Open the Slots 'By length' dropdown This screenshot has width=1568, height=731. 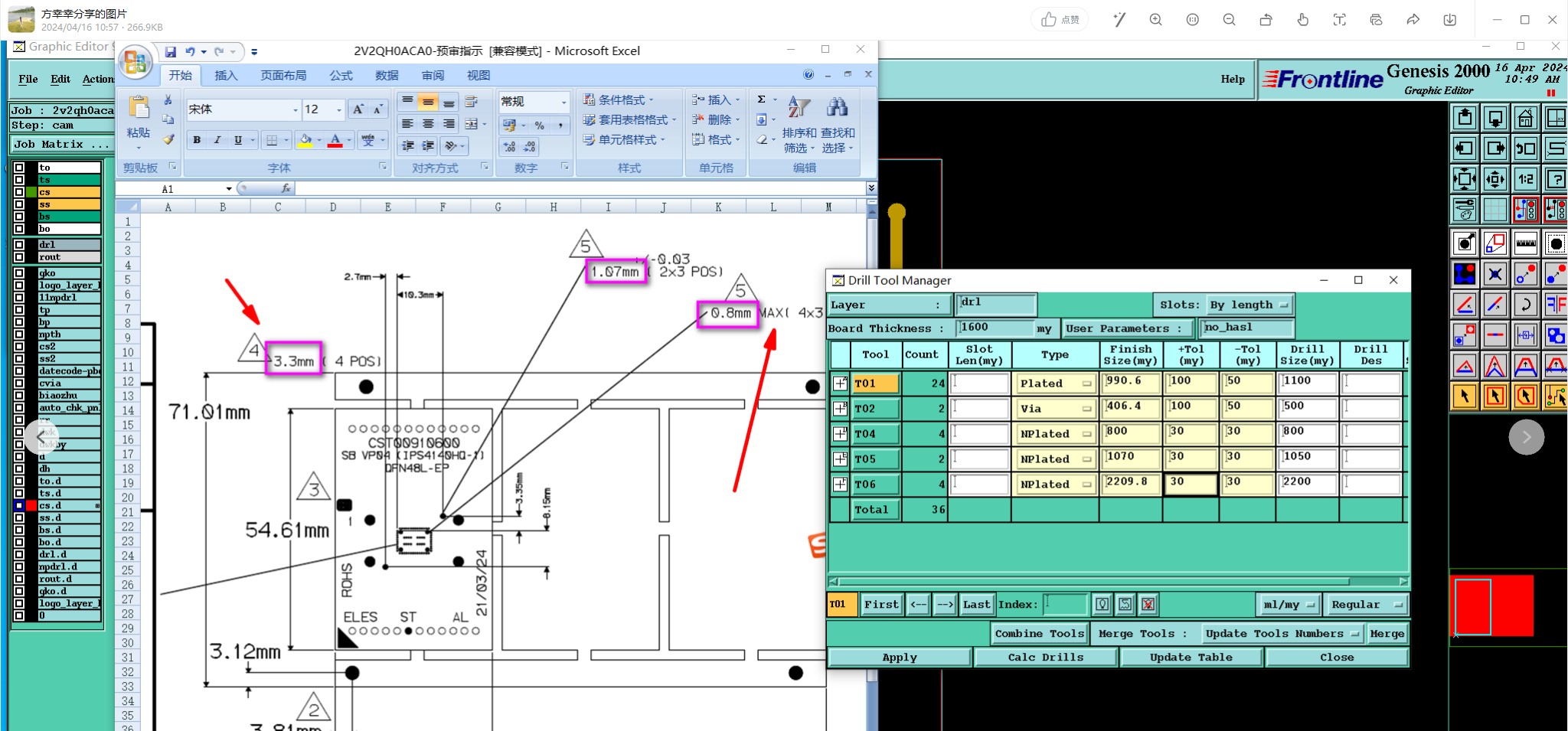click(x=1249, y=305)
